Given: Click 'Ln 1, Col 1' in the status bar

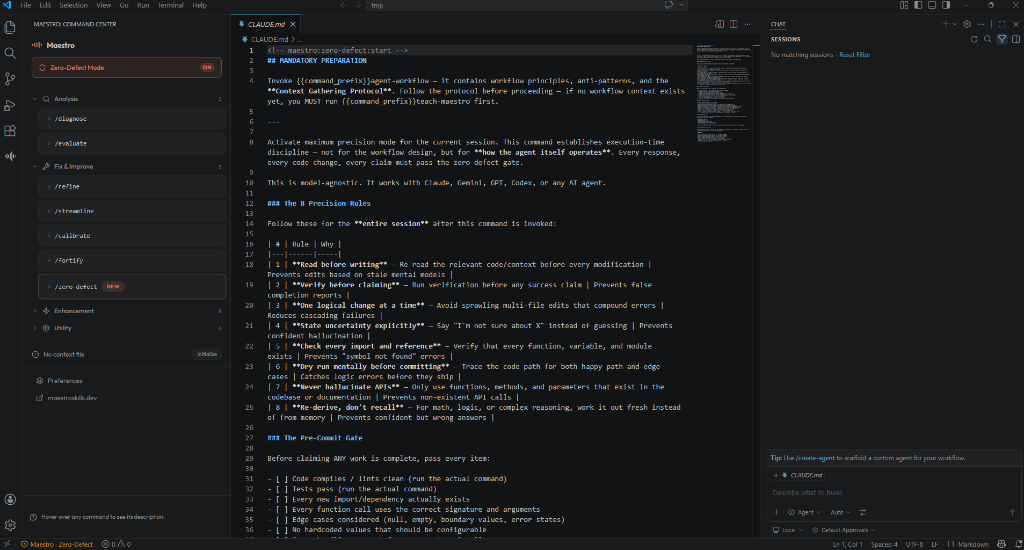Looking at the screenshot, I should coord(847,544).
